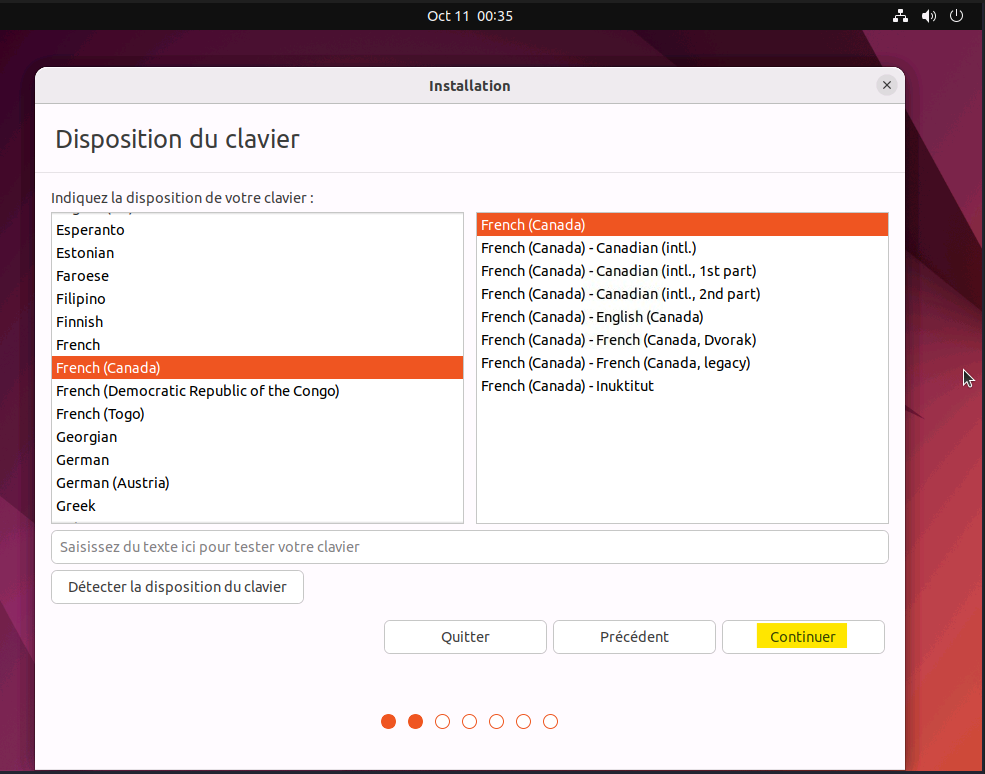This screenshot has width=985, height=774.
Task: Select Finnish in the language list
Action: [79, 322]
